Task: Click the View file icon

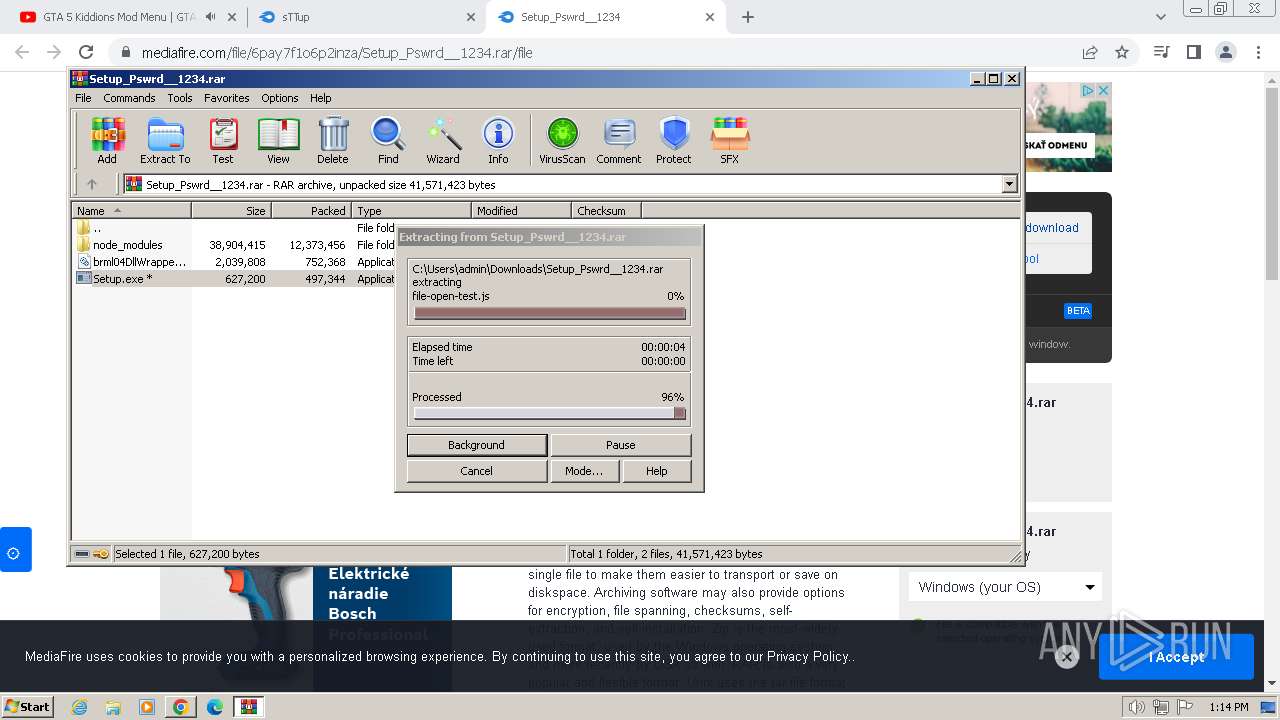Action: pos(278,141)
